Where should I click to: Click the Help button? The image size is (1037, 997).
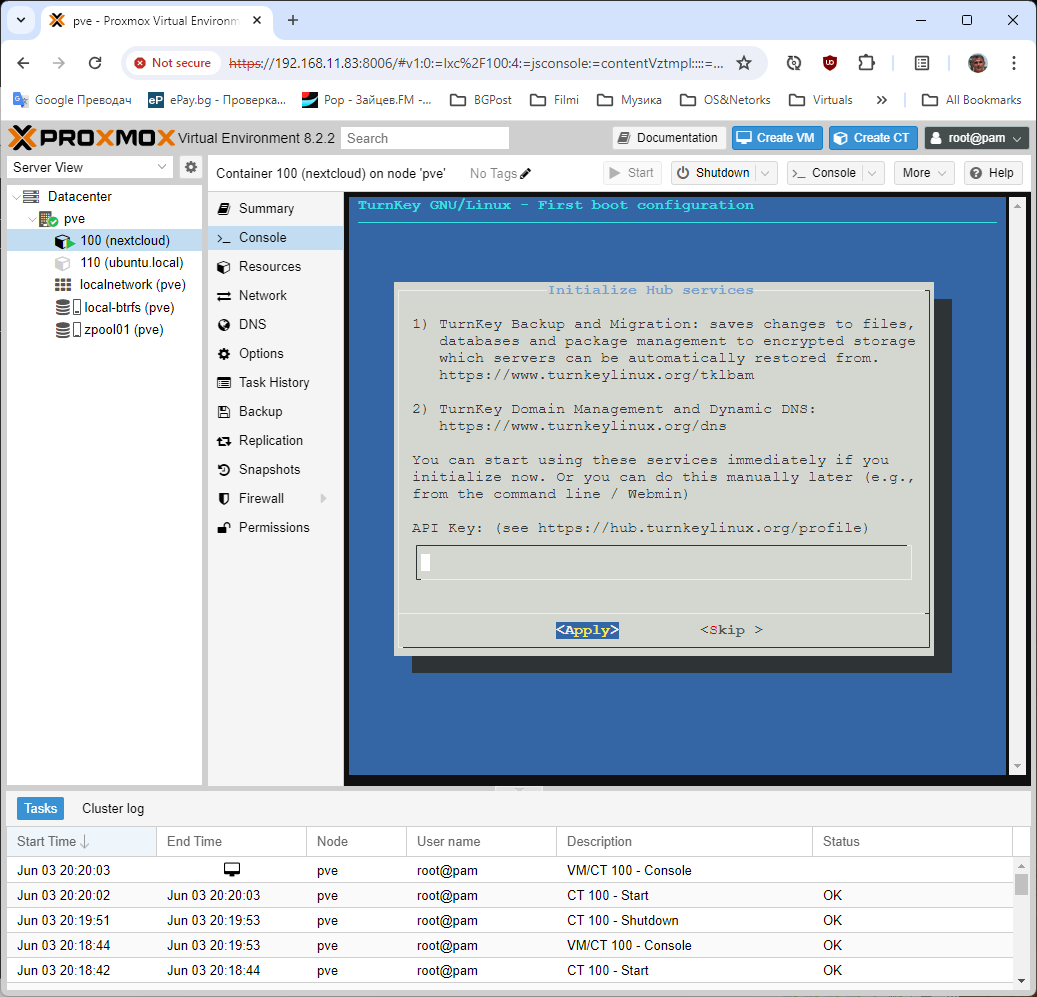pos(993,173)
